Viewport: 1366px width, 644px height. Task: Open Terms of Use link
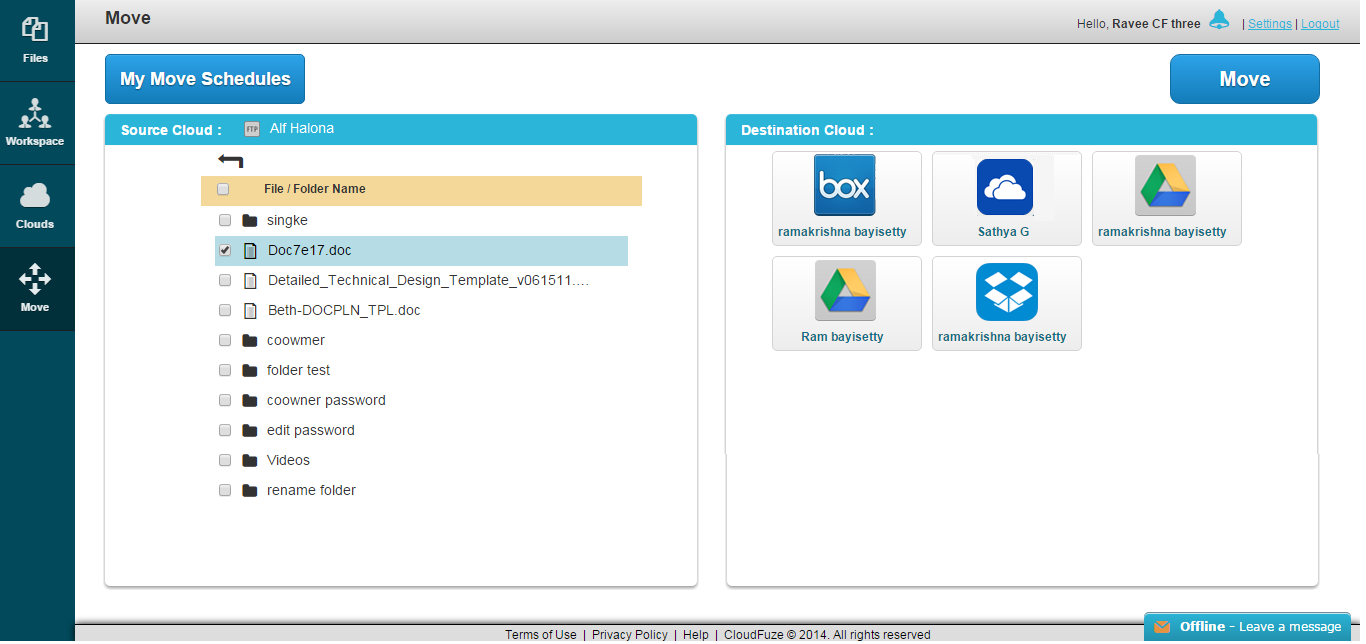[540, 635]
